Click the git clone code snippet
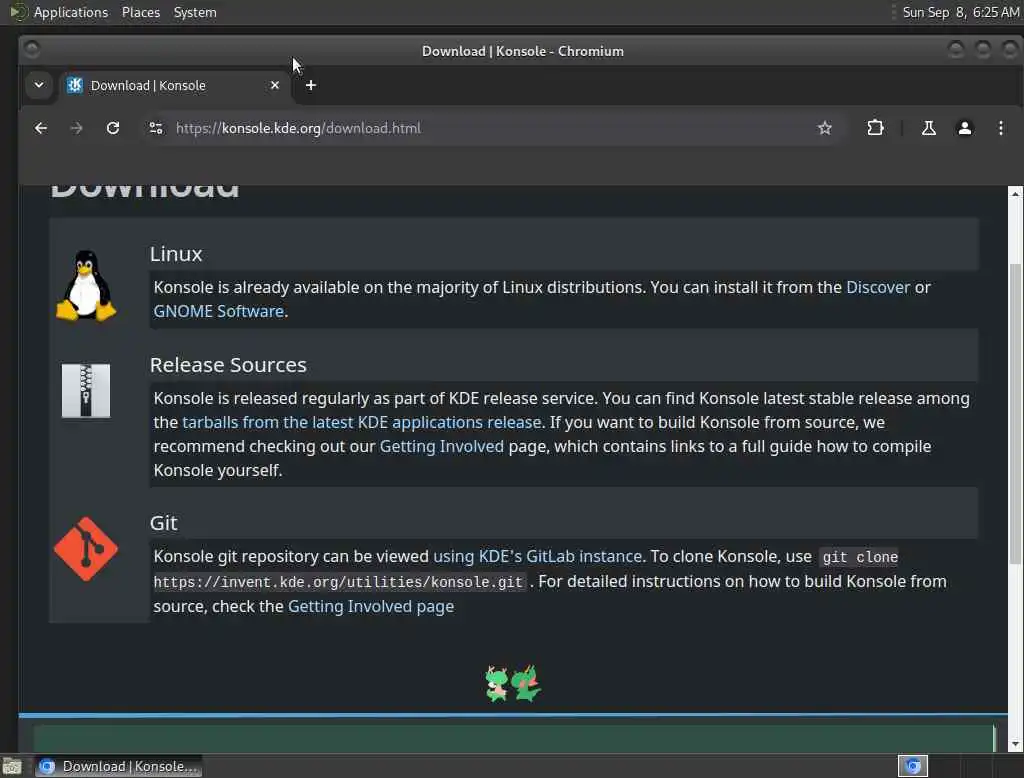Viewport: 1024px width, 778px height. pos(859,557)
